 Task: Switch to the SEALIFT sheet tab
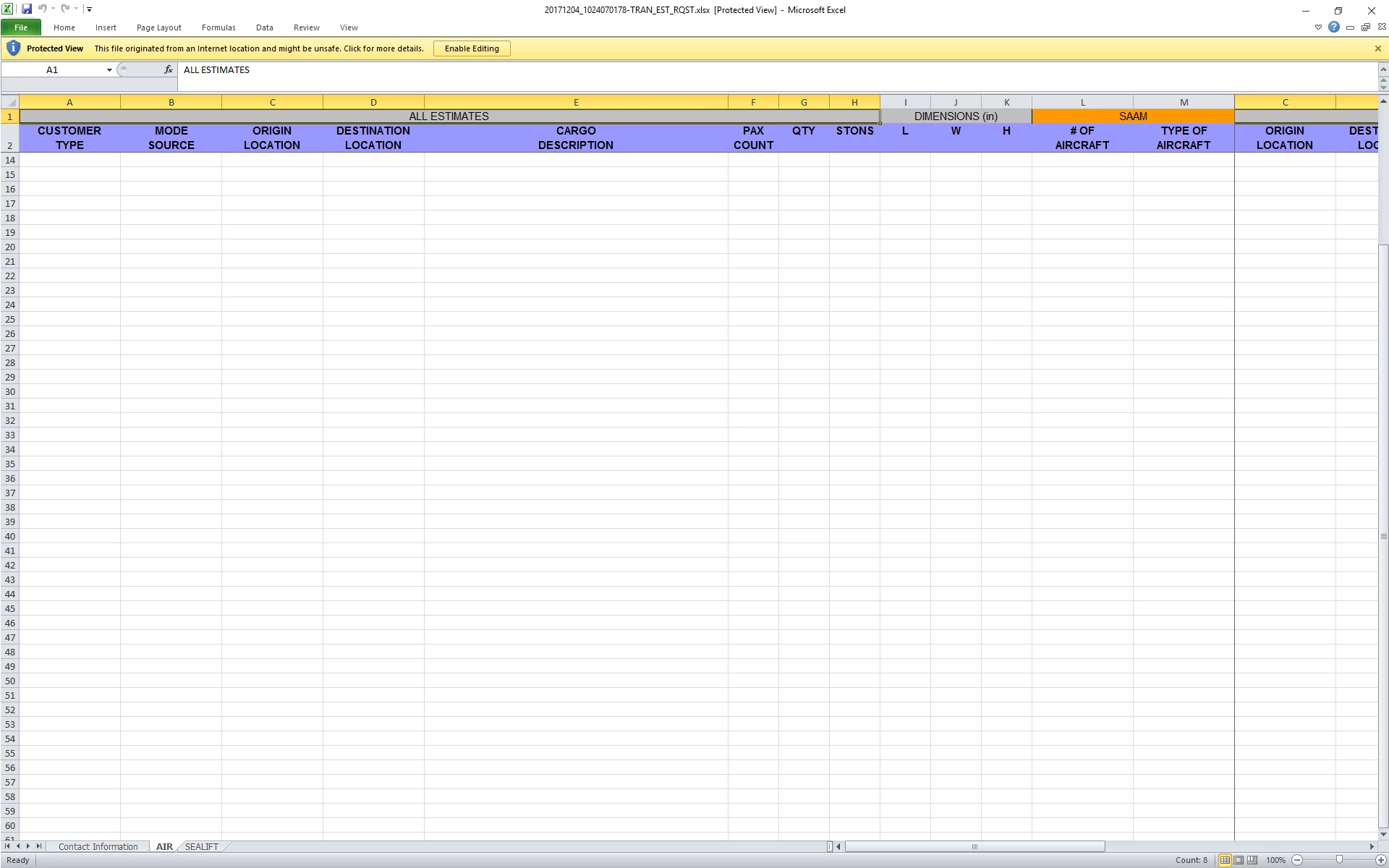201,846
